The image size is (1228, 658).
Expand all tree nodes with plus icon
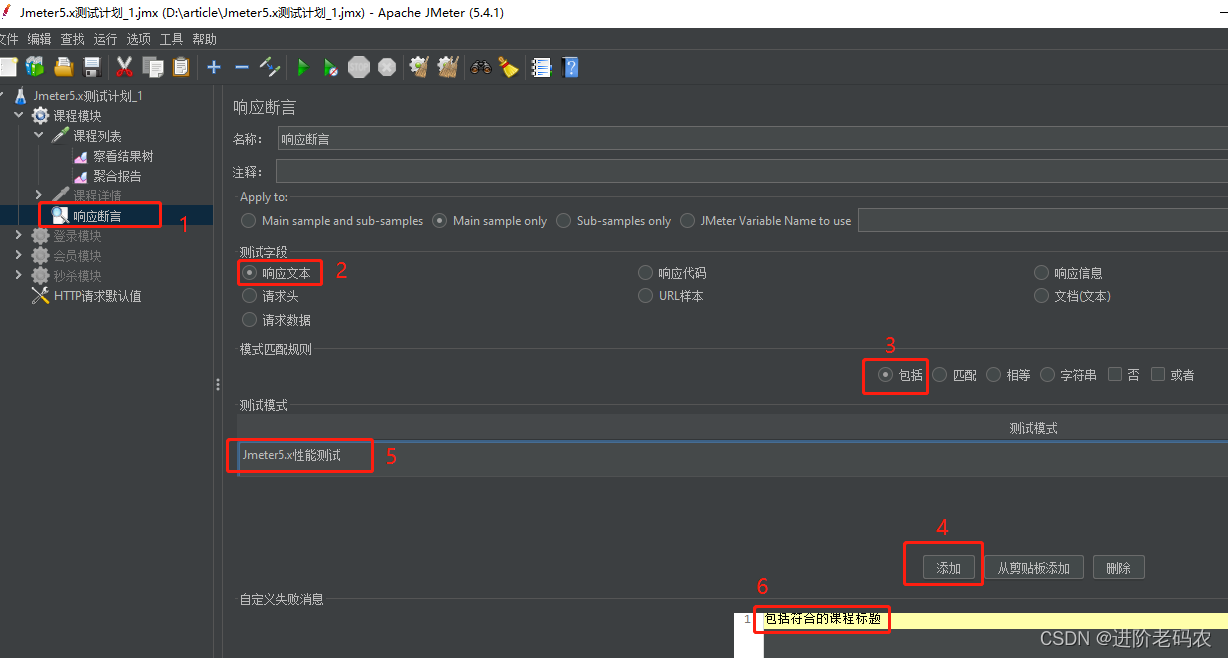pyautogui.click(x=214, y=67)
